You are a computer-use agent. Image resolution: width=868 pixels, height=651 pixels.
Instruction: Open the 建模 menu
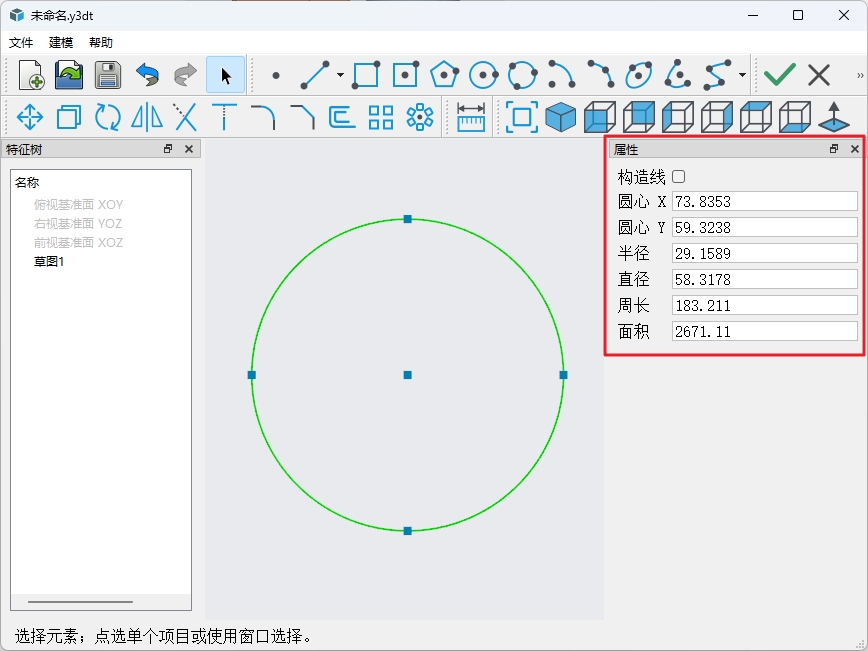pos(61,43)
